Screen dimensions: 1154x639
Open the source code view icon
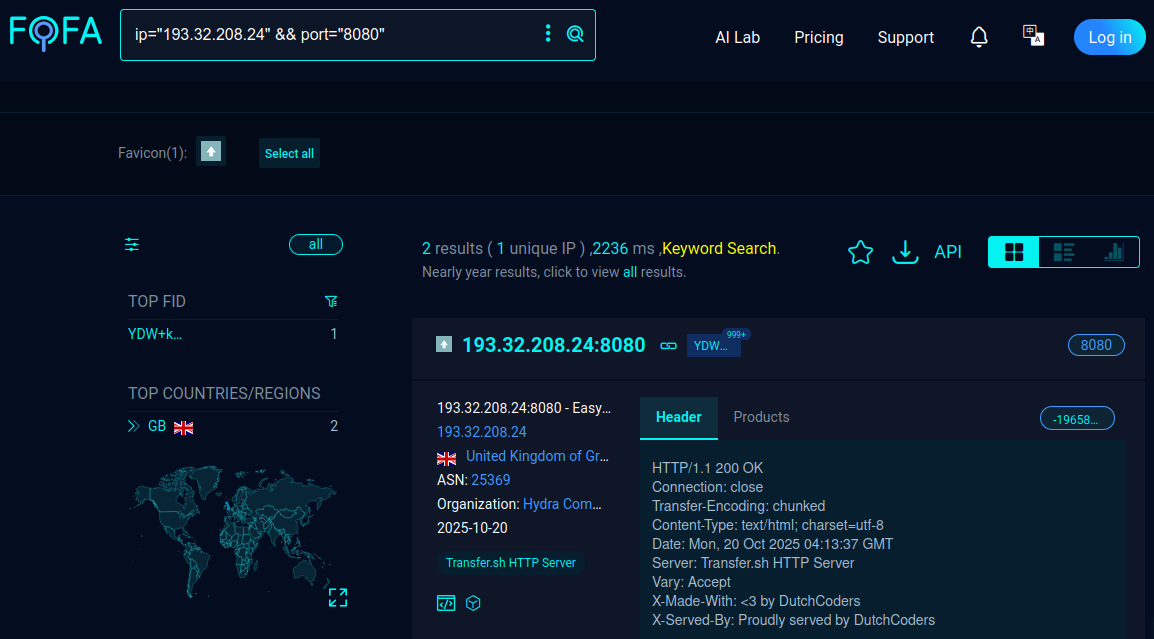tap(445, 603)
